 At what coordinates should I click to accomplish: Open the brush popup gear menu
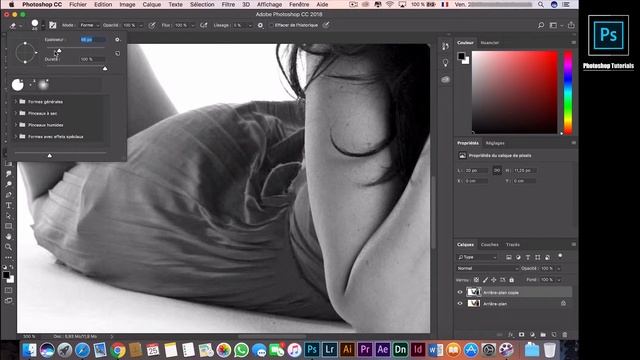pyautogui.click(x=117, y=40)
